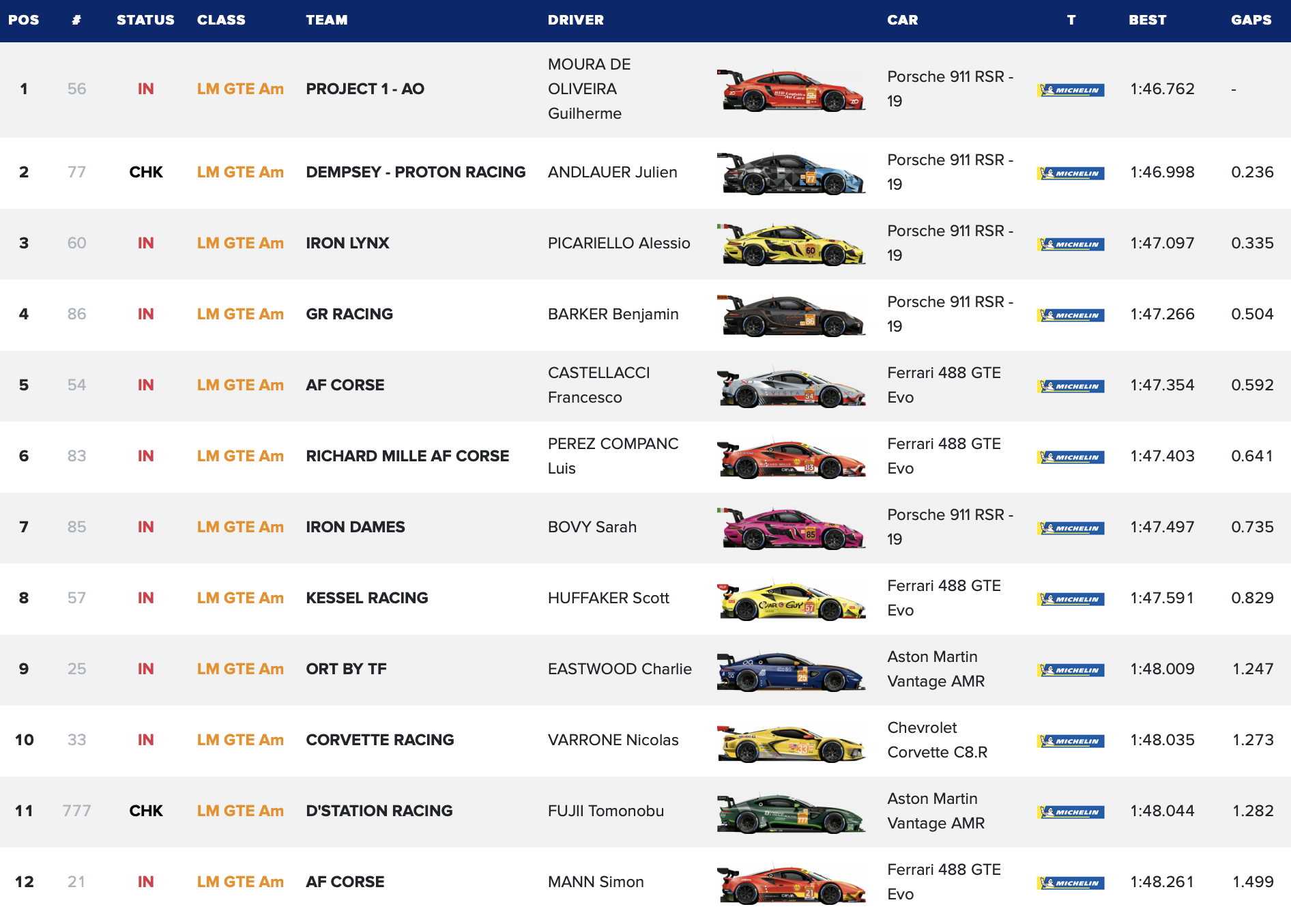
Task: Click the yellow #57 Kessel Racing car image
Action: pyautogui.click(x=791, y=599)
